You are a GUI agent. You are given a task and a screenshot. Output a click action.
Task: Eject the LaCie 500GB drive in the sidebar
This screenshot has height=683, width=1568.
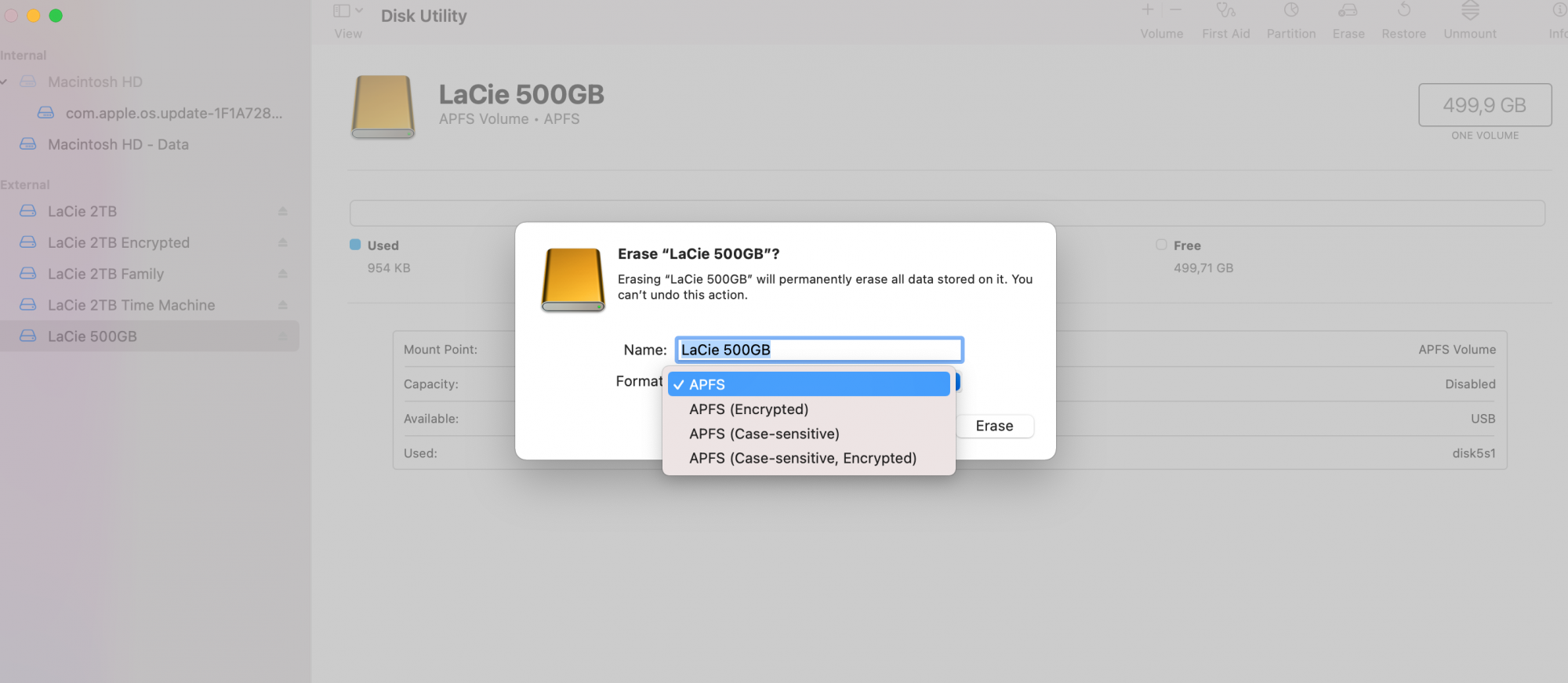[283, 336]
